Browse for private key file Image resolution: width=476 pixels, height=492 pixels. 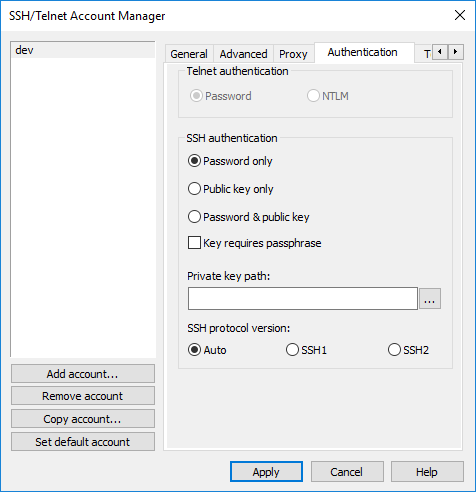430,299
